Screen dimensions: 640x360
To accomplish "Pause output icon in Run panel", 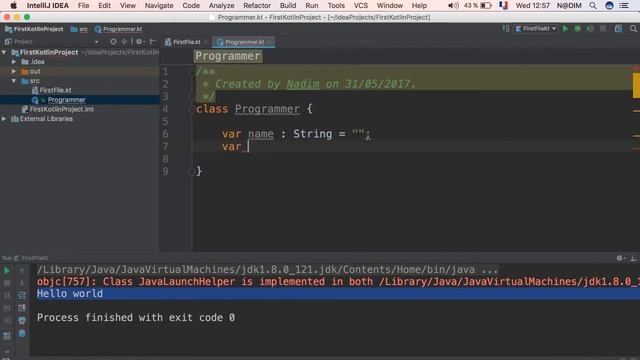I will click(x=7, y=295).
